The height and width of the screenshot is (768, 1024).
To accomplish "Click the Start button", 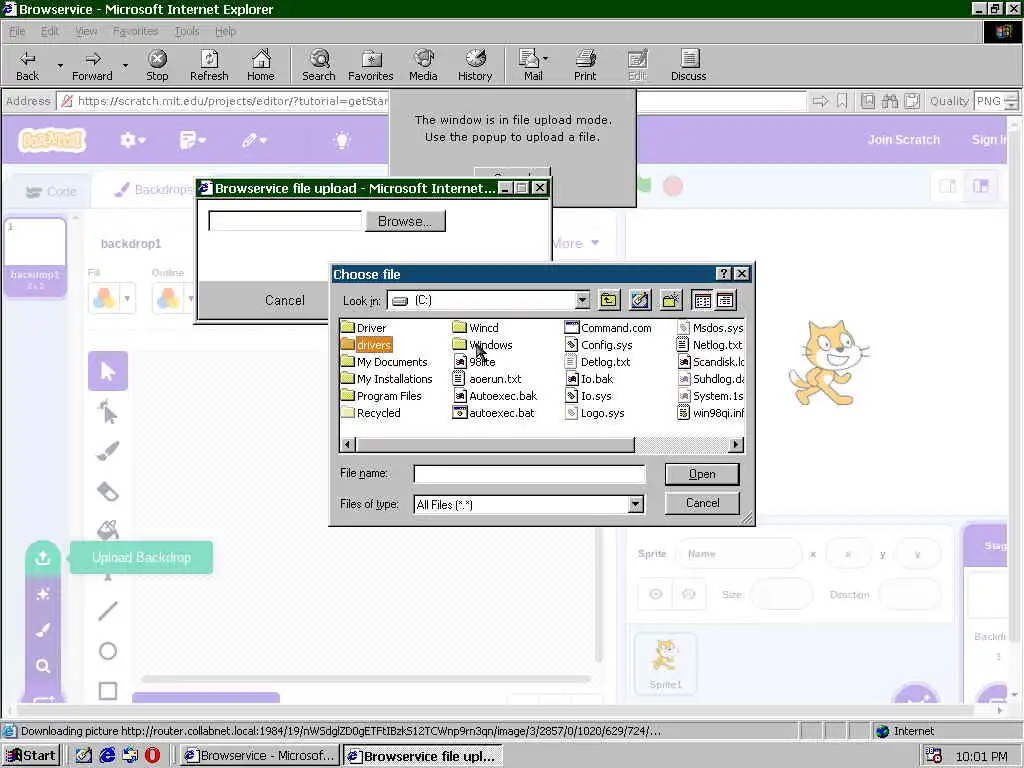I will tap(31, 756).
